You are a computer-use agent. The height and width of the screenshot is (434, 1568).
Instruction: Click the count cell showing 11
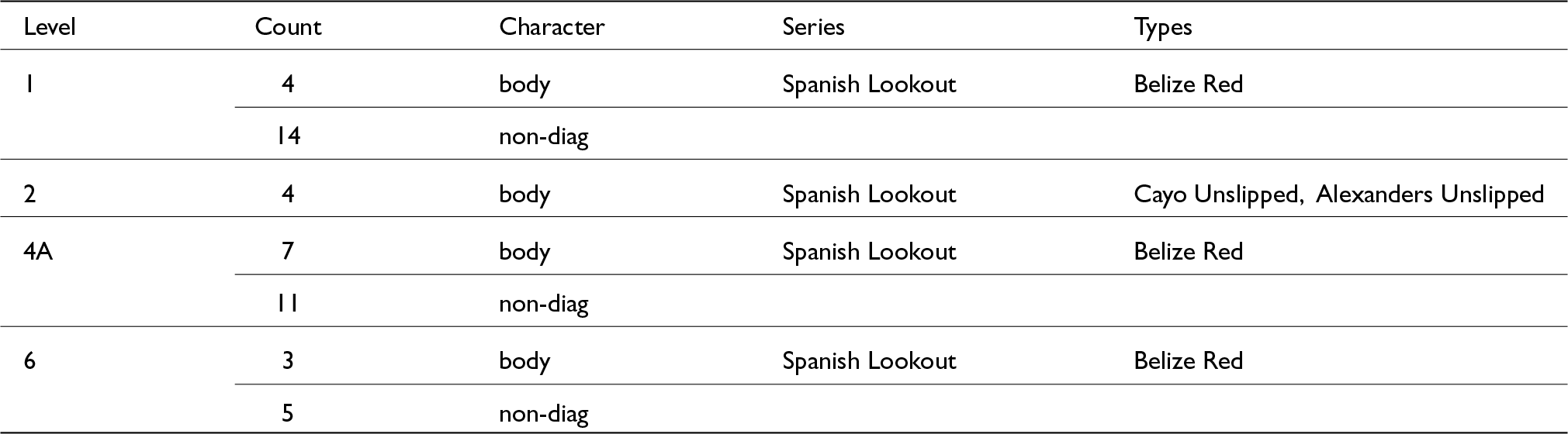tap(288, 303)
